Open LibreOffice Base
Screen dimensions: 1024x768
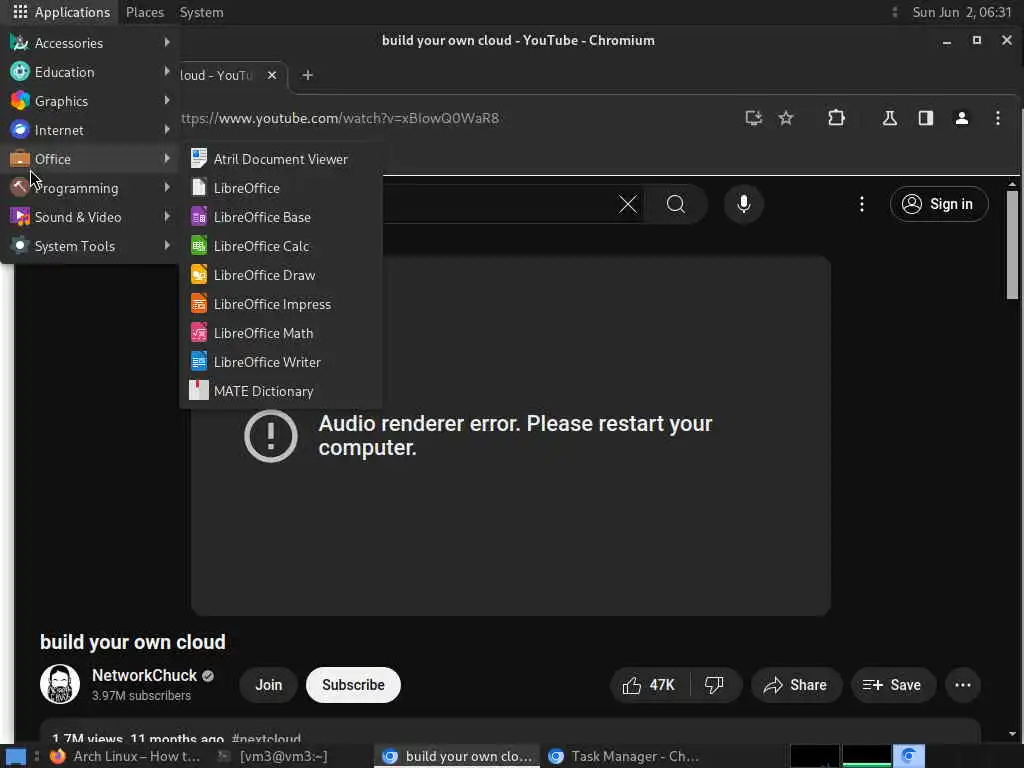click(x=280, y=217)
